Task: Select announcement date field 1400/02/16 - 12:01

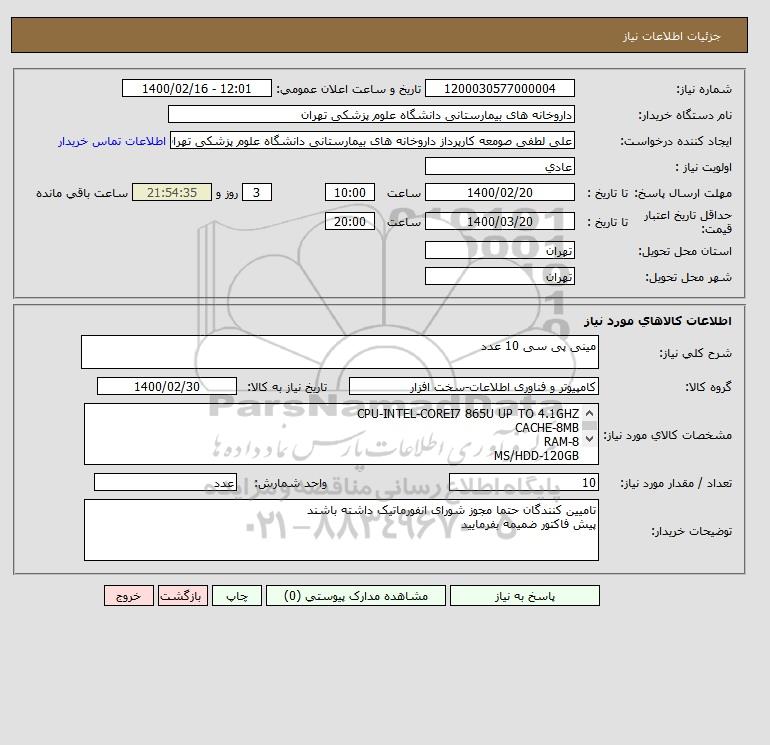Action: (196, 88)
